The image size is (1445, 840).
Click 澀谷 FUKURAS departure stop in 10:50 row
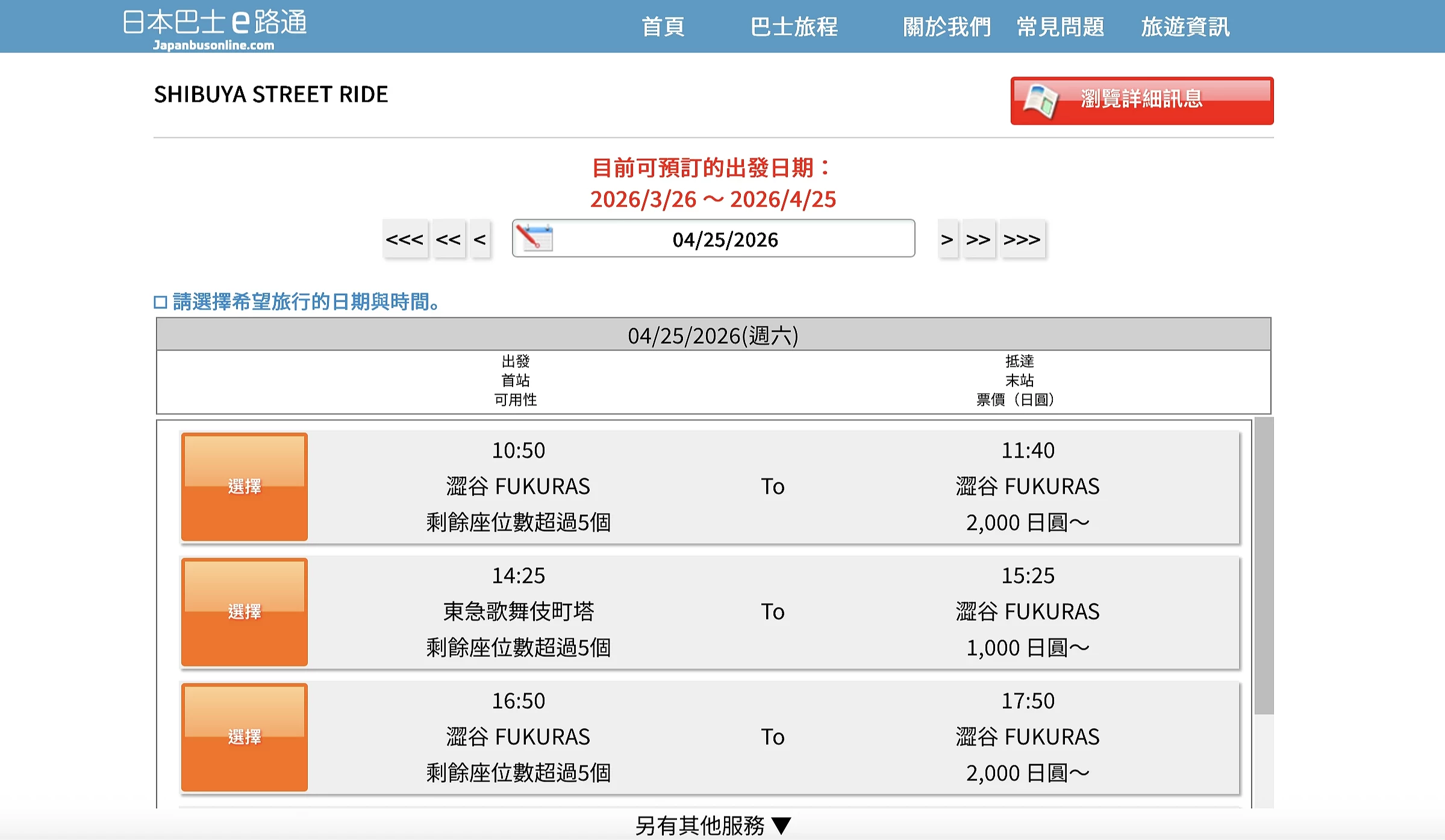518,487
